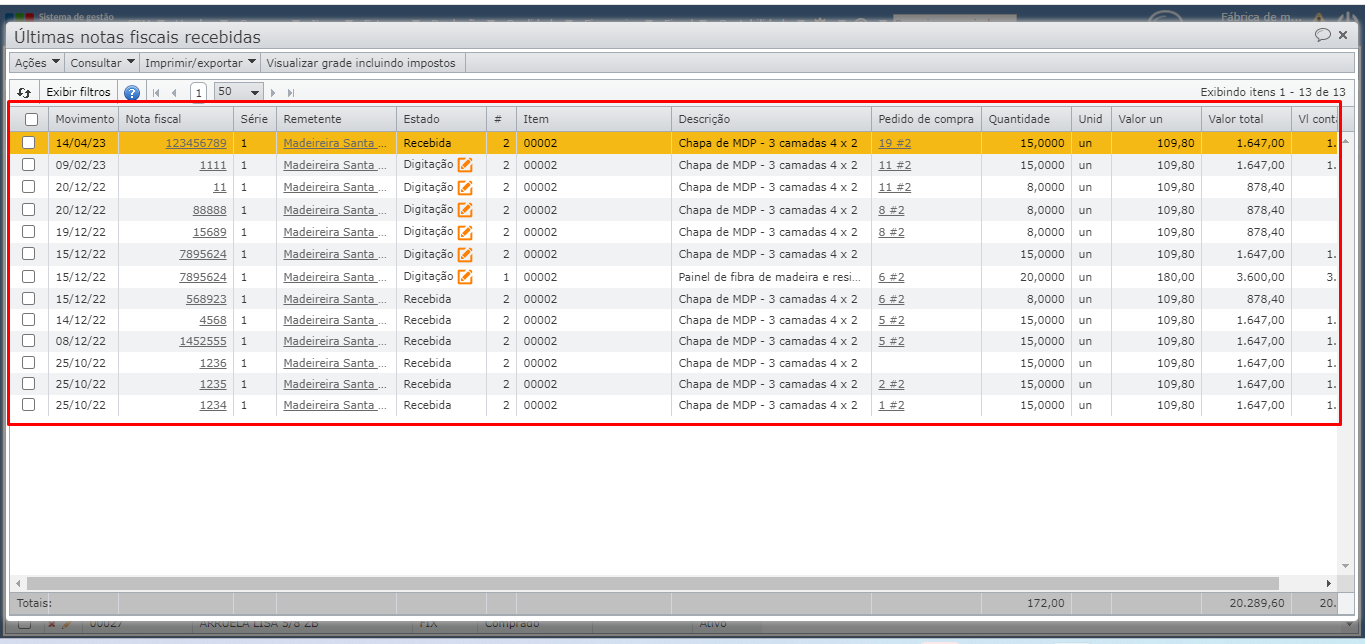Image resolution: width=1365 pixels, height=644 pixels.
Task: Sort by the Valor total column header
Action: coord(1235,119)
